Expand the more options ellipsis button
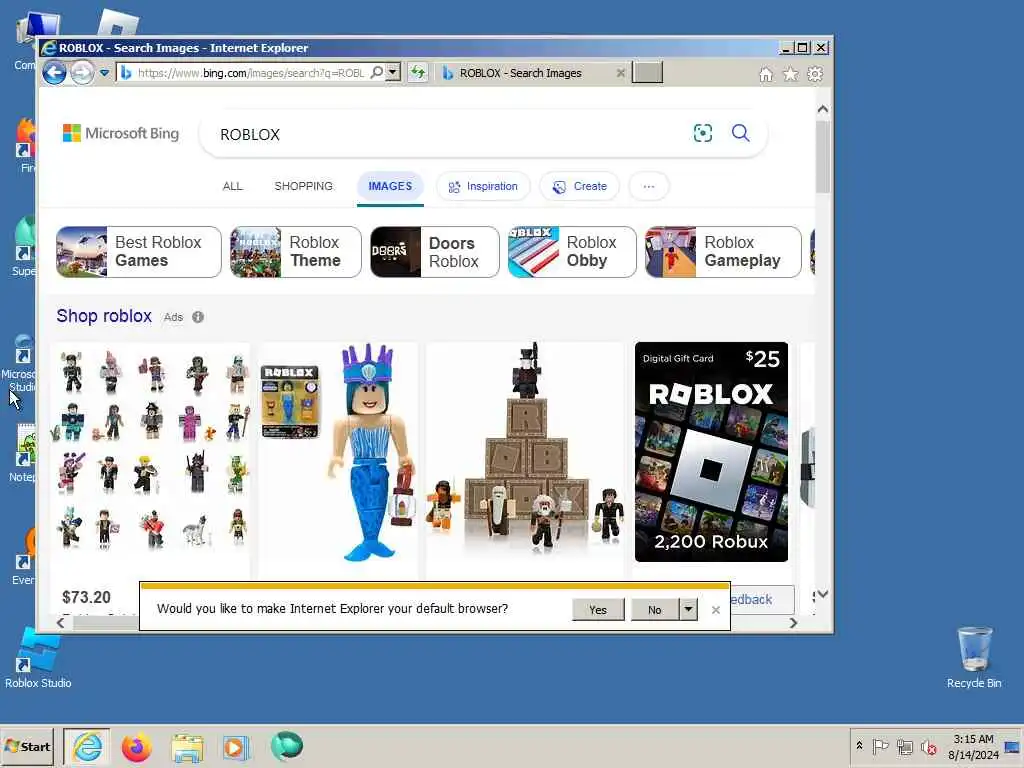1024x768 pixels. (x=648, y=187)
